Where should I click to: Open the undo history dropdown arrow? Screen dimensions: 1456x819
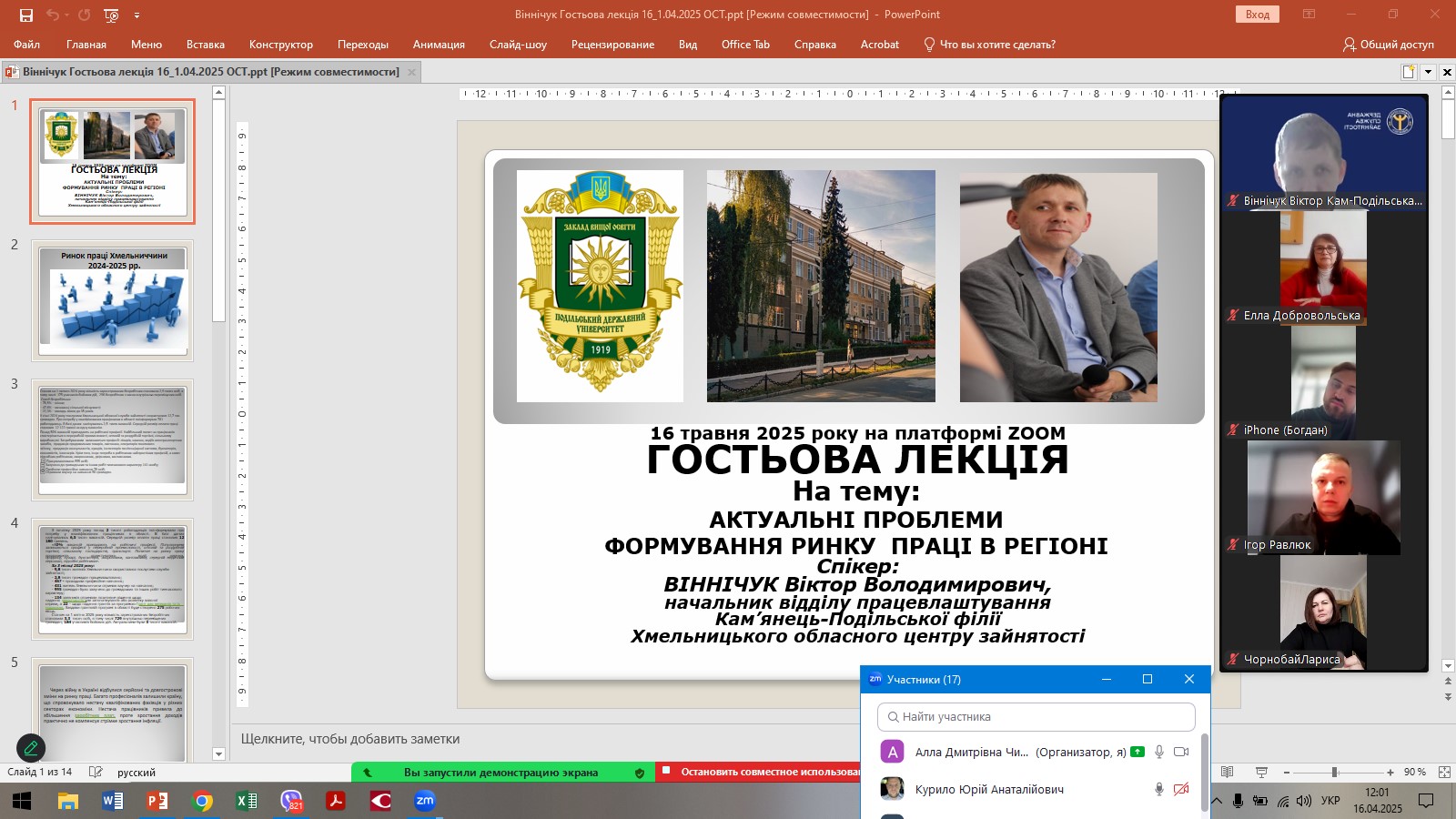pos(67,15)
